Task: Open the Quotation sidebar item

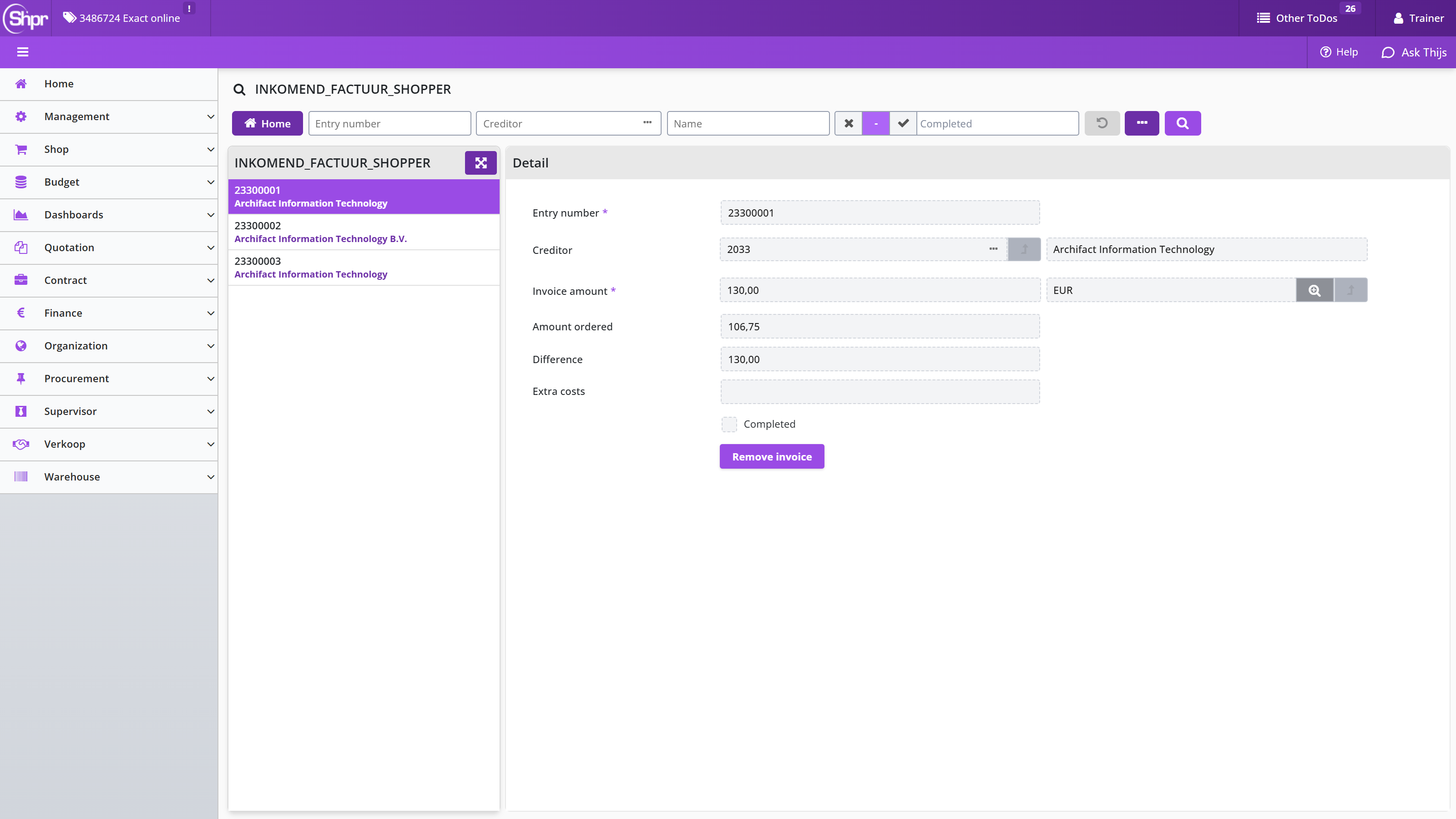Action: 109,248
